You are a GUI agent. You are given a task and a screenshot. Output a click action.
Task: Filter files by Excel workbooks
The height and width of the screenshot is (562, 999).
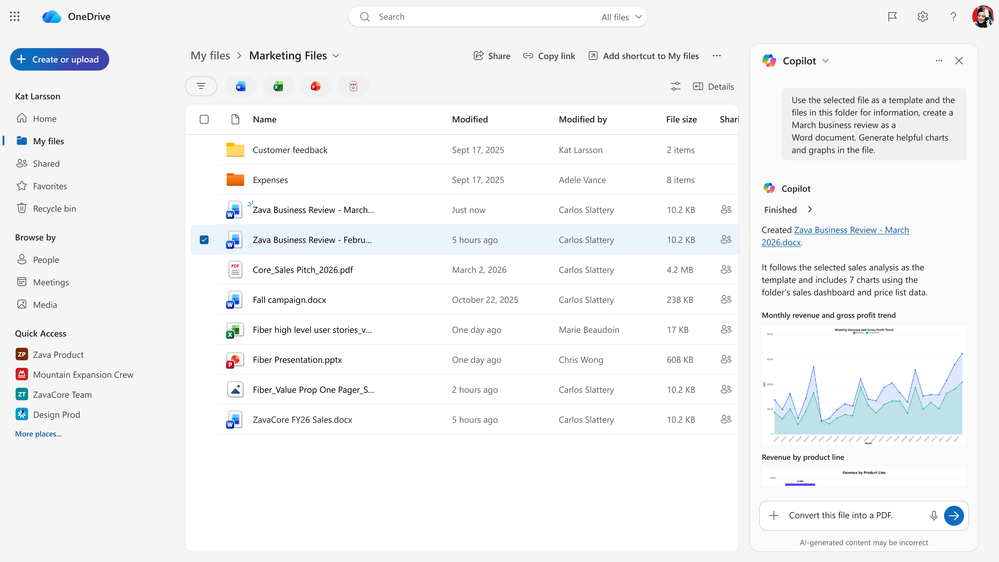(278, 87)
